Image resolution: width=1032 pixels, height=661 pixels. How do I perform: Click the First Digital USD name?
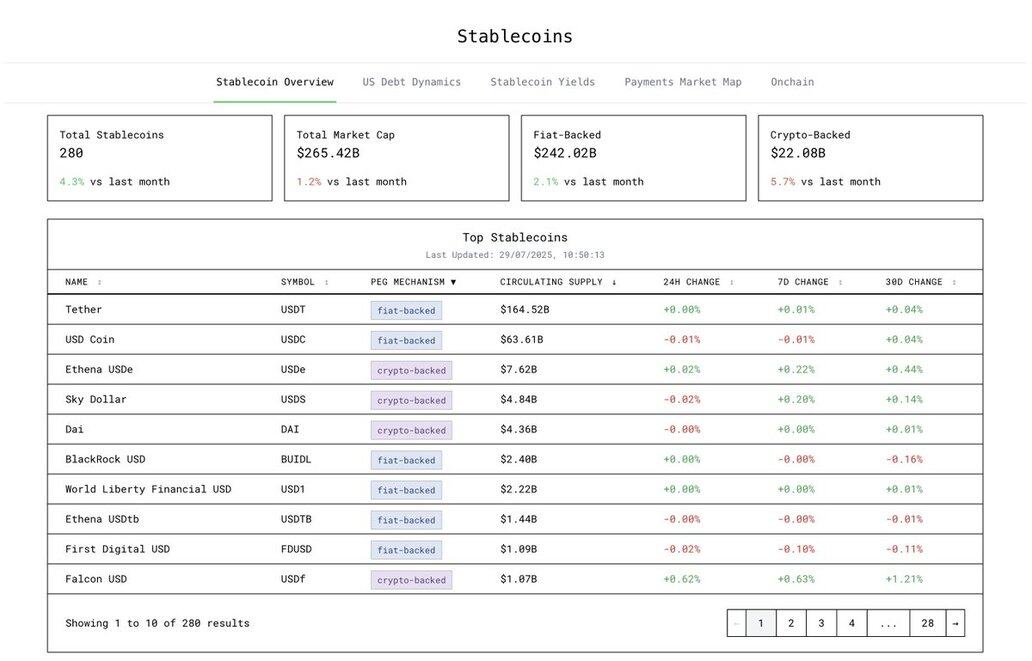[117, 549]
